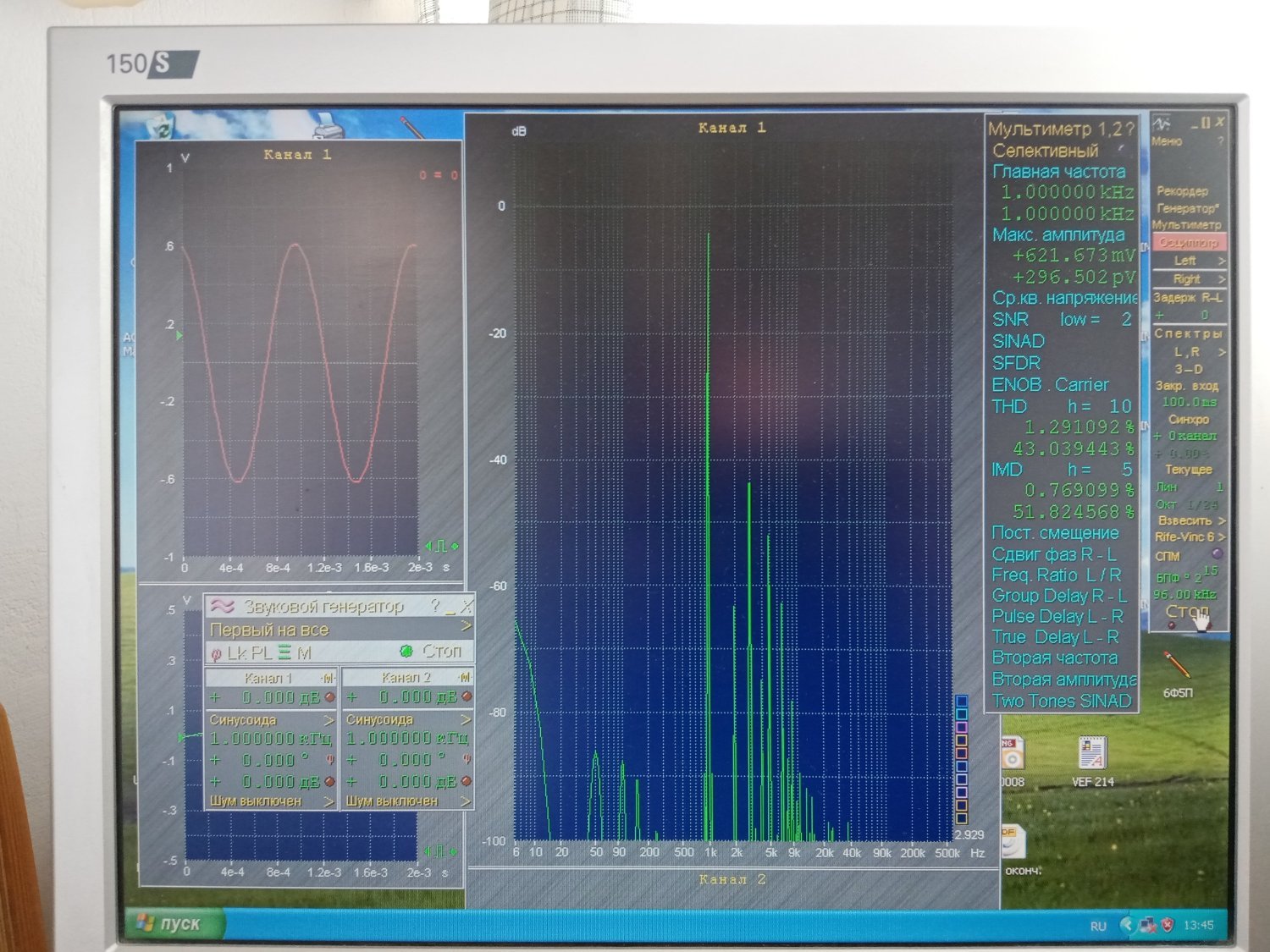Click the magenta square swatch beside spectrum

tap(961, 727)
